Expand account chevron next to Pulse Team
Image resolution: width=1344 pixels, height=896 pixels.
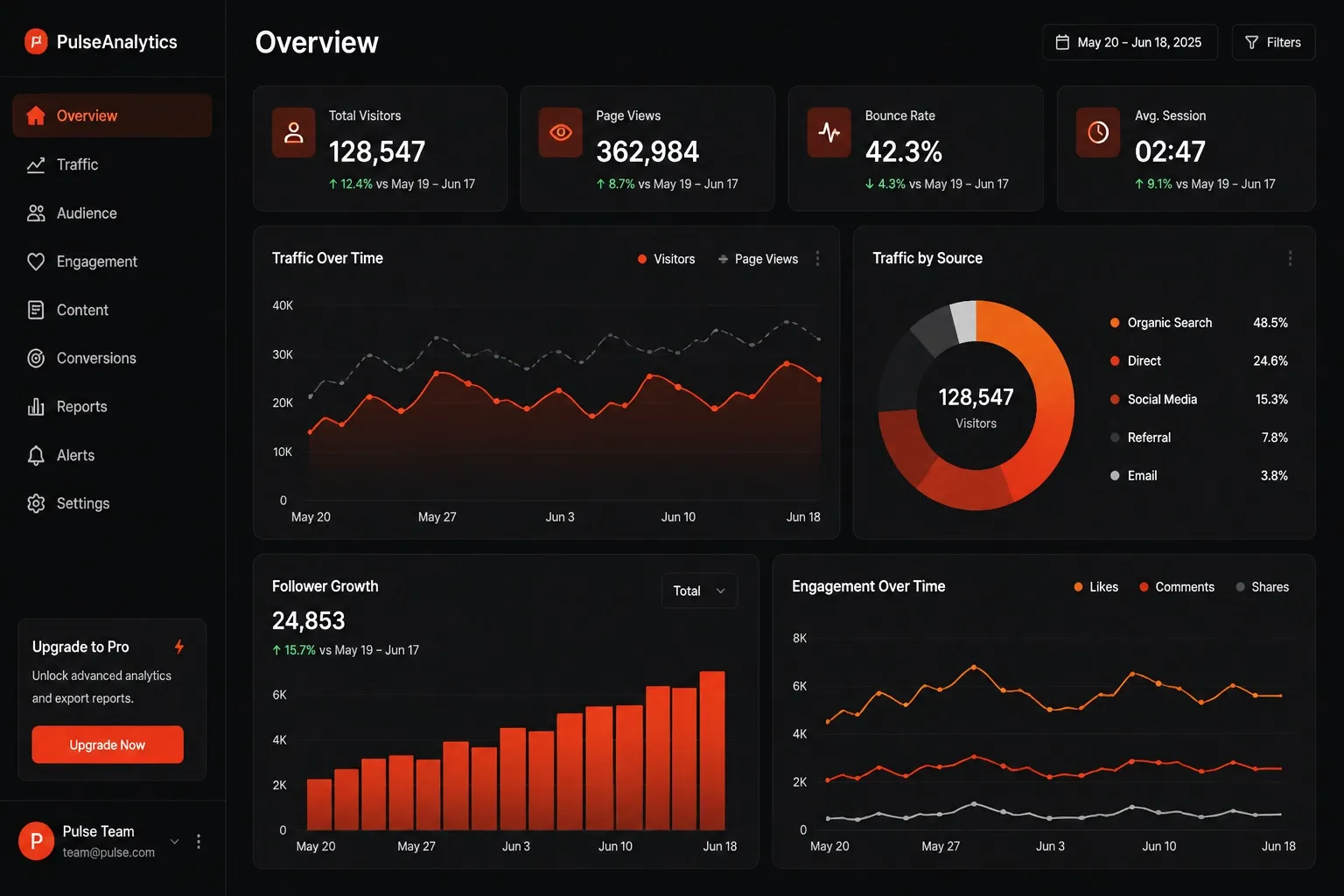[x=175, y=842]
